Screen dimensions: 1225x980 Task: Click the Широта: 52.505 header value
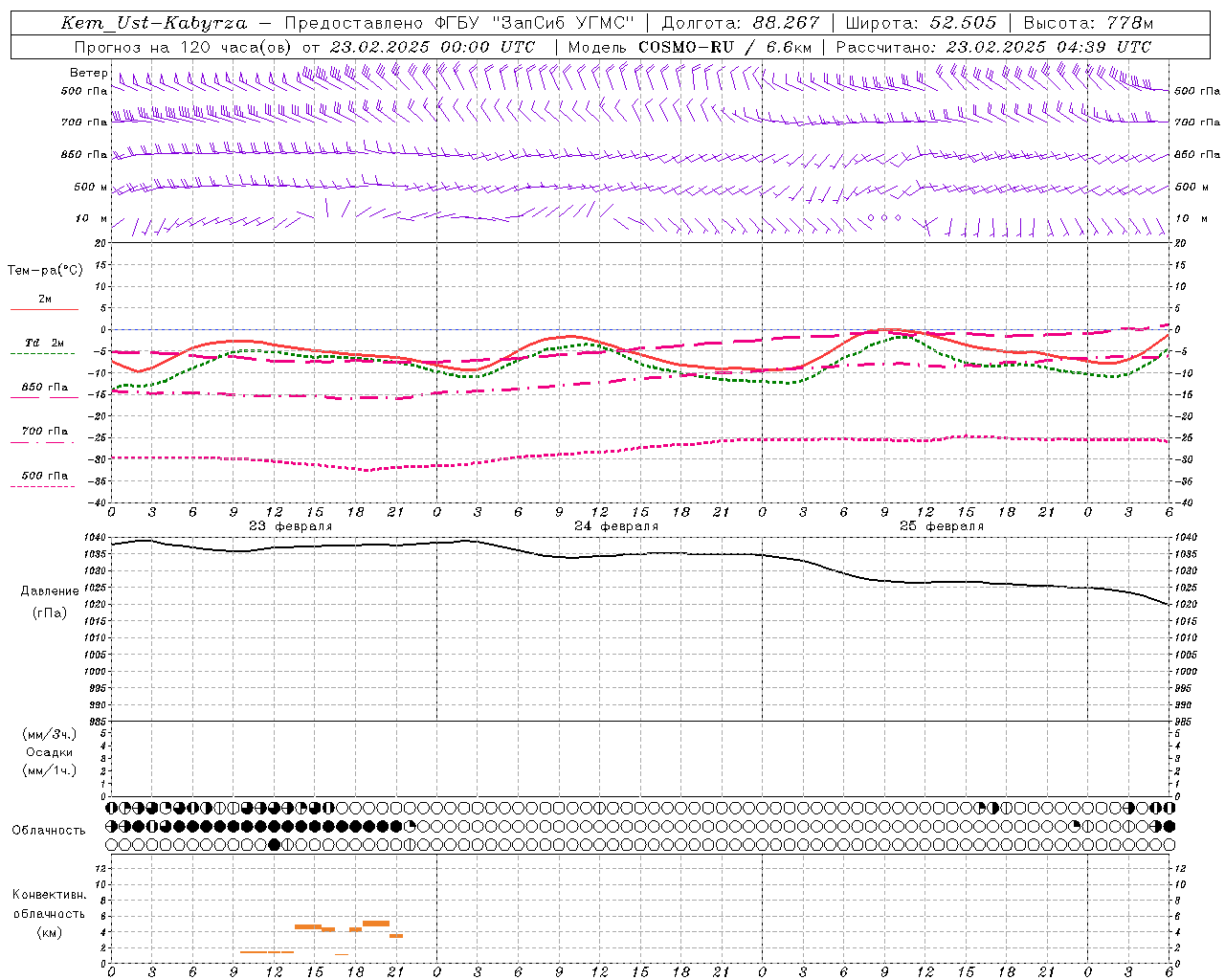pyautogui.click(x=921, y=23)
